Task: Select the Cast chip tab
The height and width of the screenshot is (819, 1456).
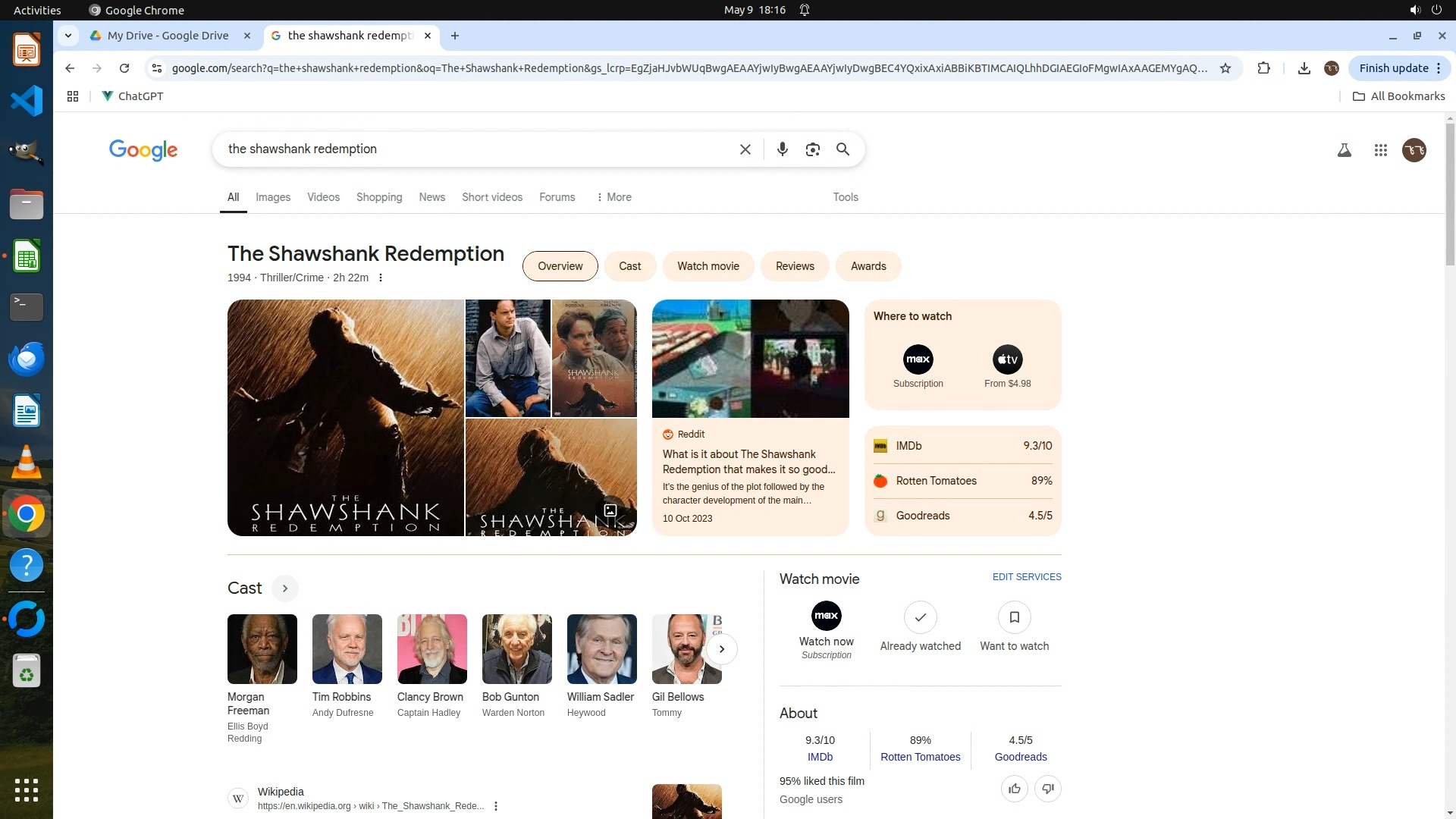Action: tap(629, 266)
